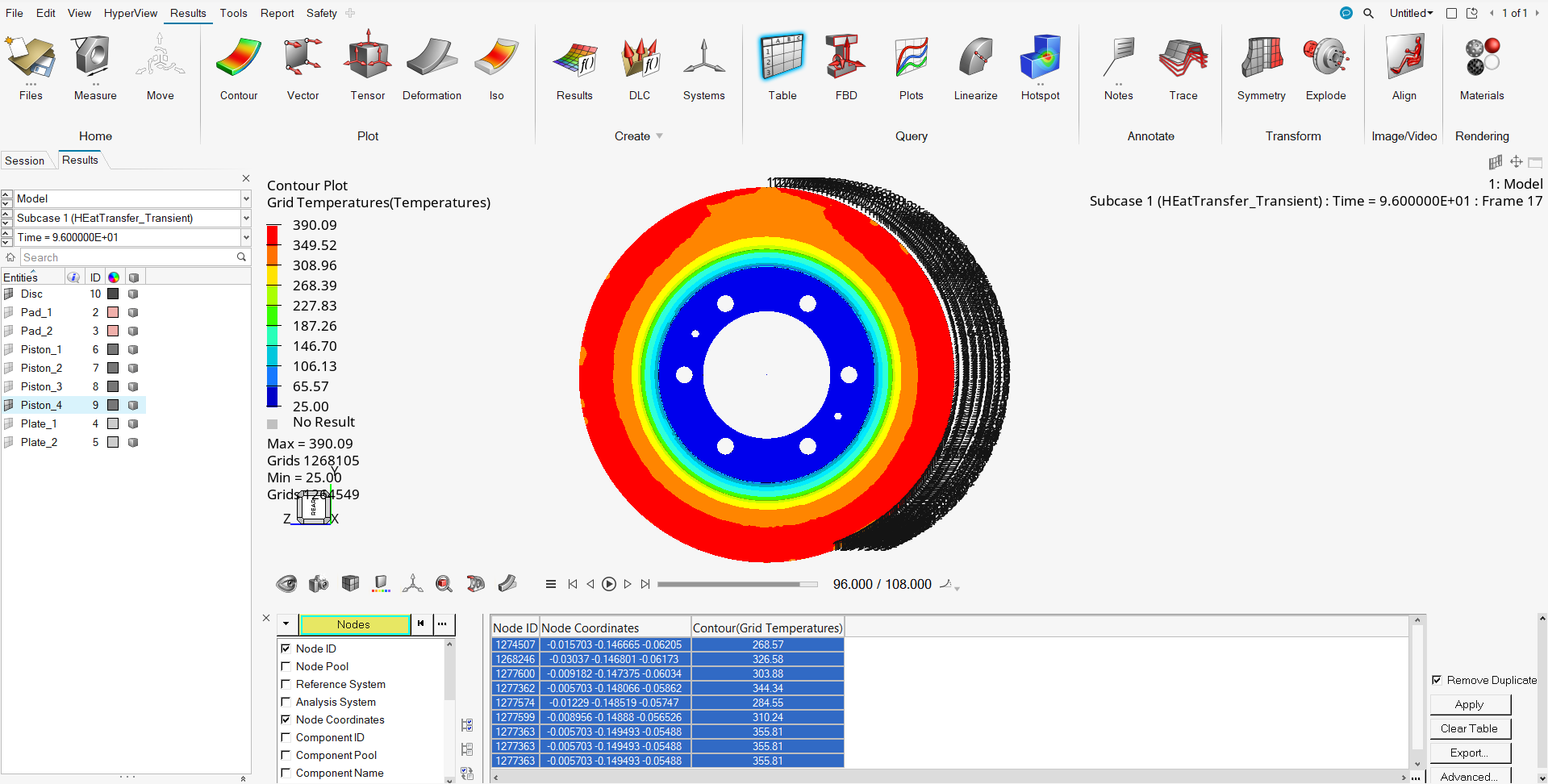Select Piston_4 in the entity list
Screen dimensions: 1548x784
coord(41,405)
